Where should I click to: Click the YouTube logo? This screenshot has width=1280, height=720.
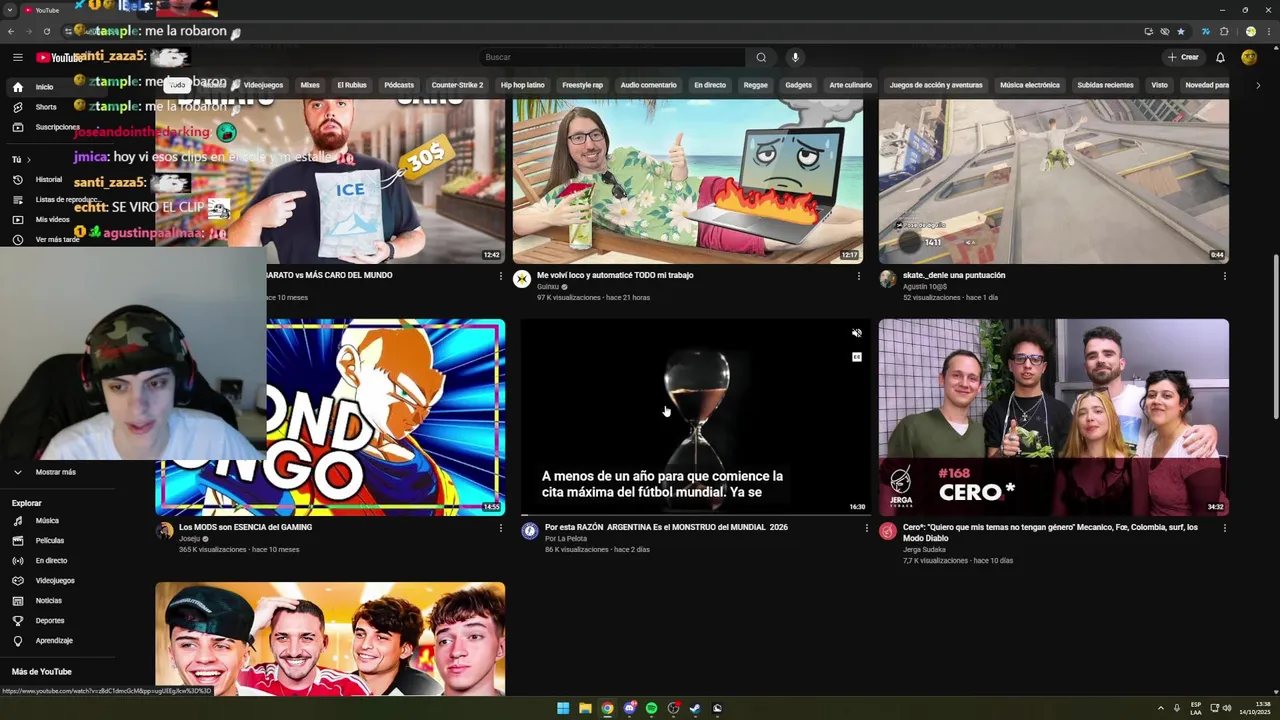(60, 57)
